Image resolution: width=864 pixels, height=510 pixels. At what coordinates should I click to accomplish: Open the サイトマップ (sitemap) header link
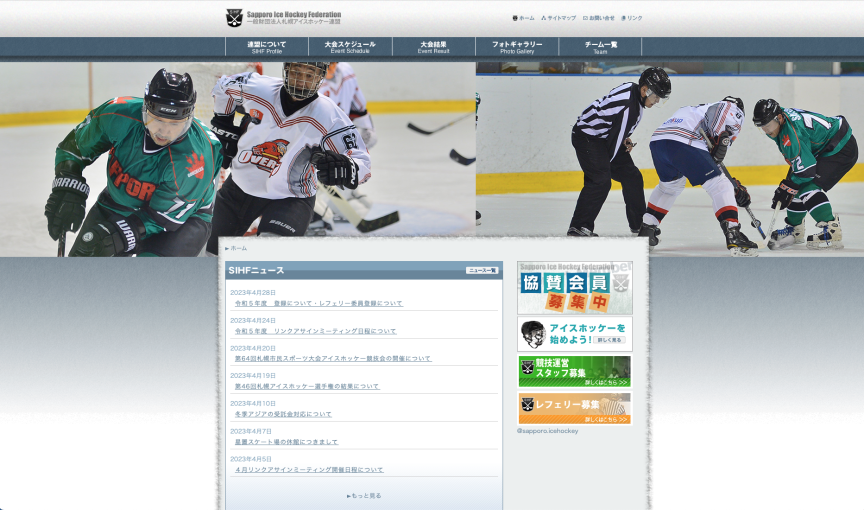click(x=559, y=18)
